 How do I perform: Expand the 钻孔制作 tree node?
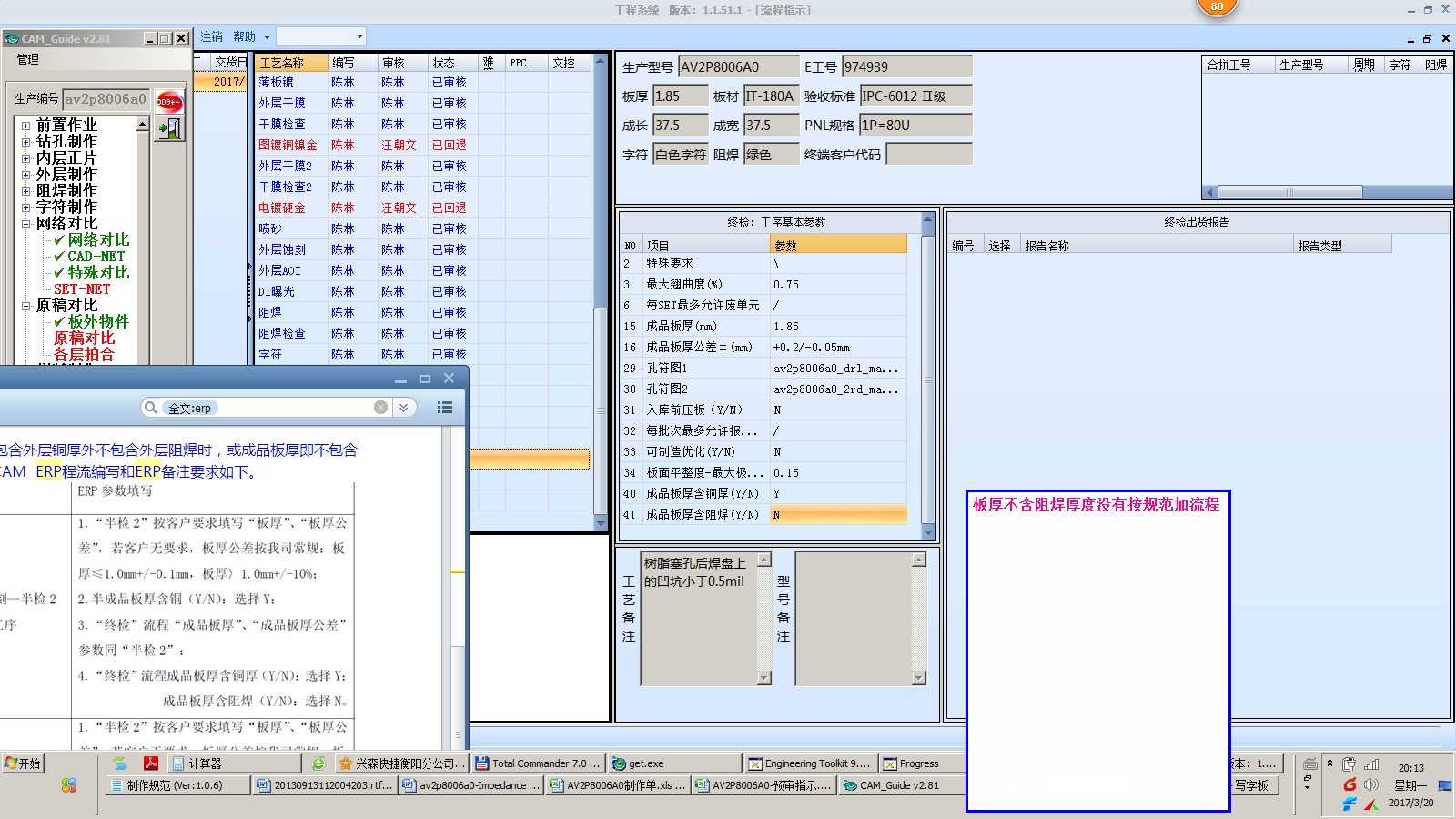point(26,142)
